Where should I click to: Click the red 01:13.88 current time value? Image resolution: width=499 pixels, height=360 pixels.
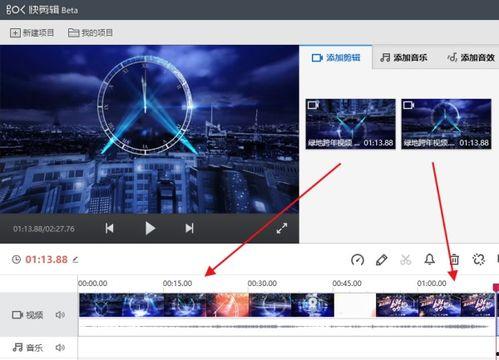[46, 259]
